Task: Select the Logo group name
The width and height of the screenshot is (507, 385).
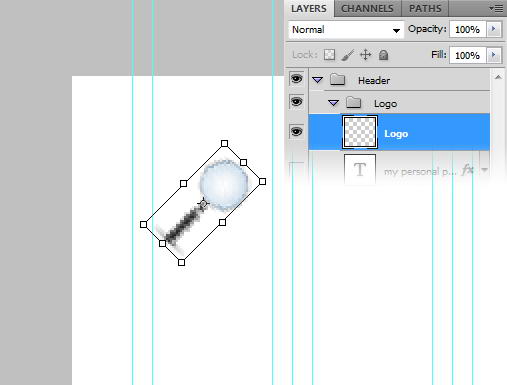Action: click(x=385, y=104)
